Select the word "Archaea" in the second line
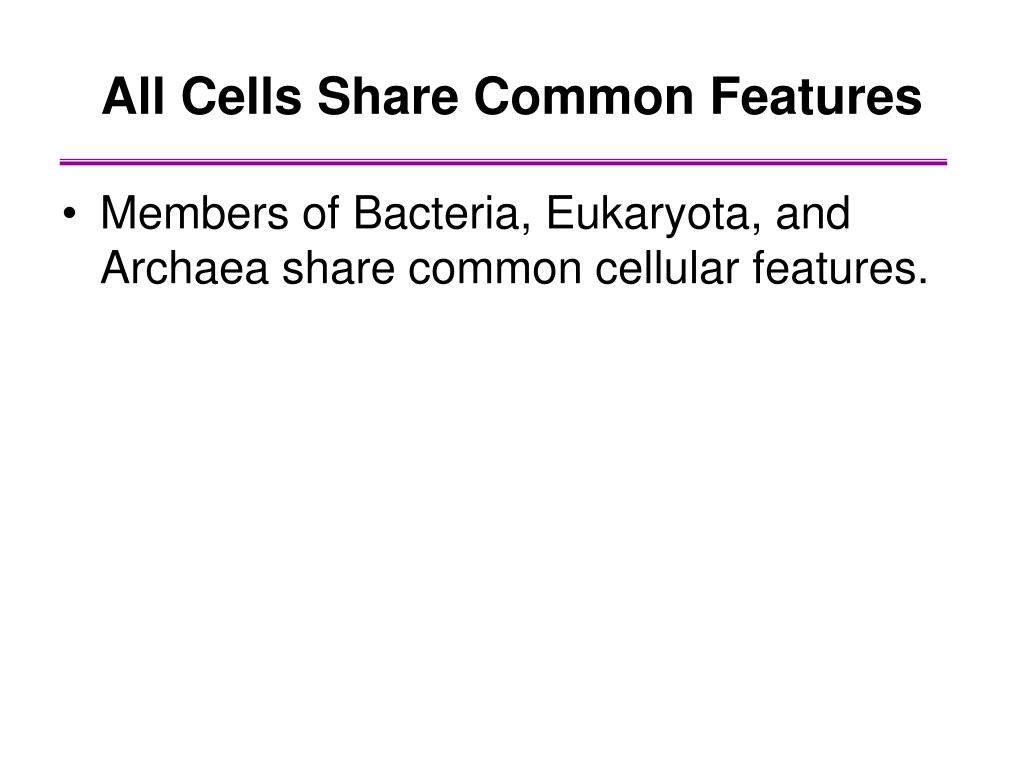Screen dimensions: 1024x768 [184, 268]
